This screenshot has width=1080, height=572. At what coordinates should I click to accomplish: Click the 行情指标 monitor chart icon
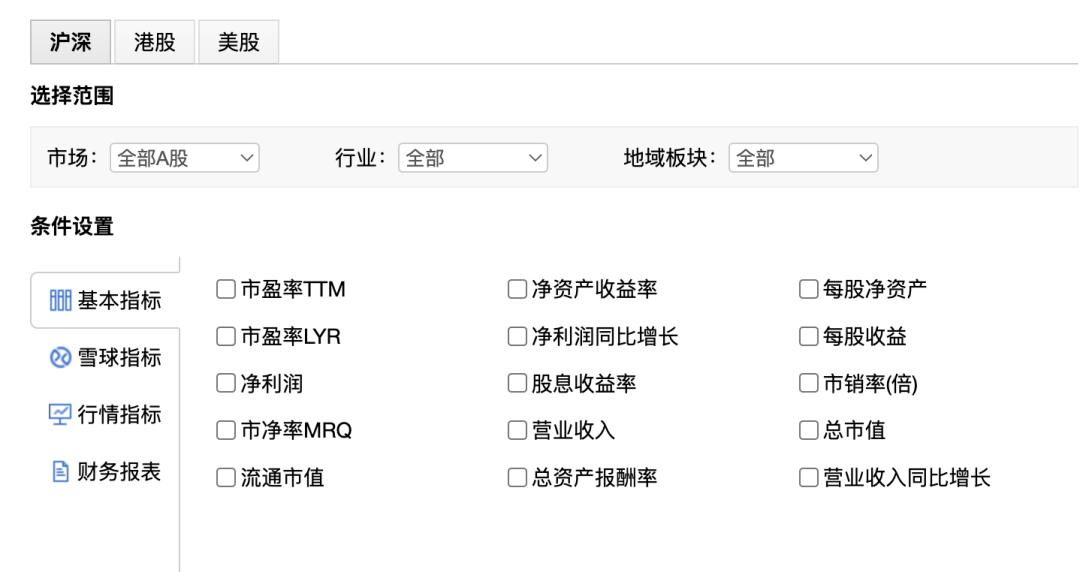point(60,414)
